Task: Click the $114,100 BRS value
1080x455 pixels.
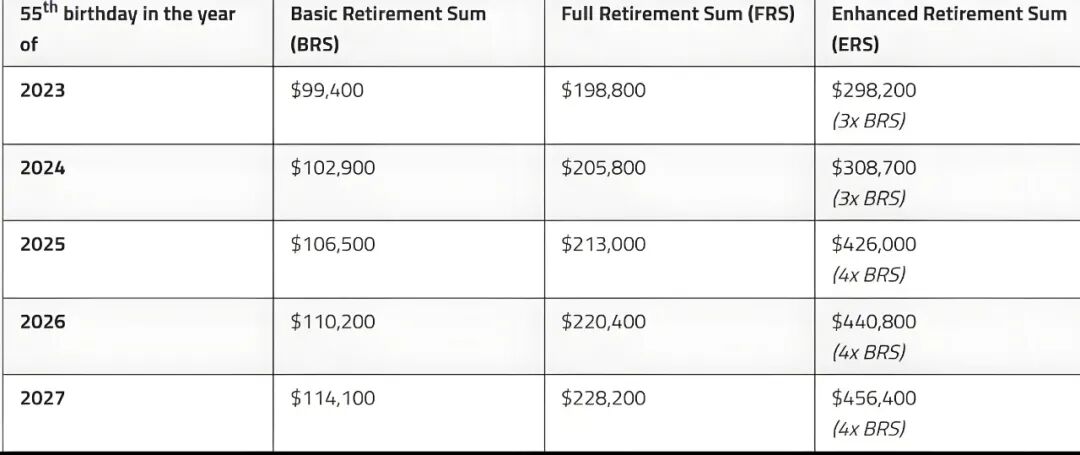Action: click(x=333, y=398)
